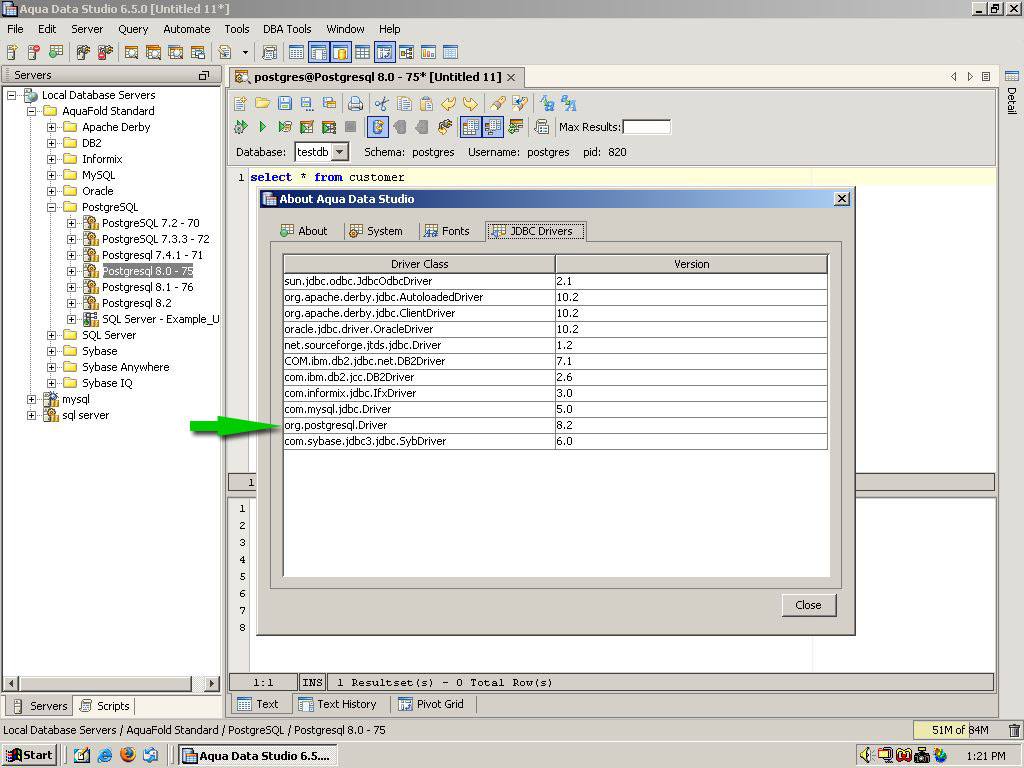Close the postgres@Postgresql 8.0 query tab

pos(511,77)
